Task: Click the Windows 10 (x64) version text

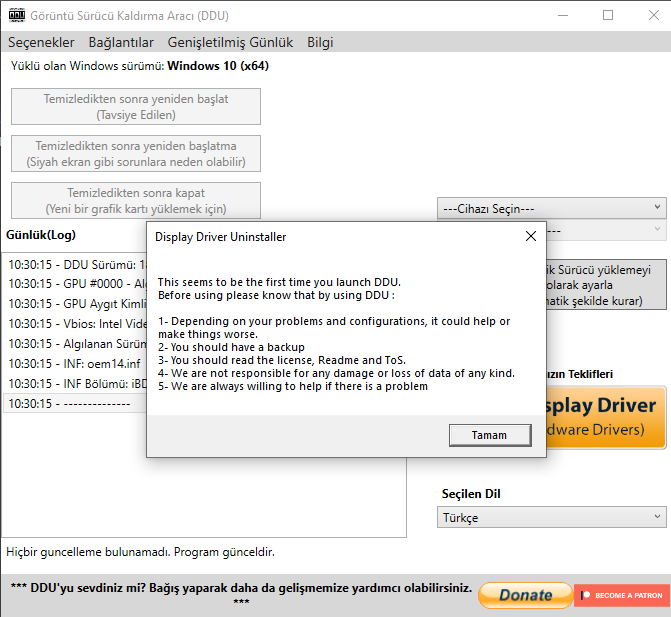Action: pyautogui.click(x=218, y=66)
